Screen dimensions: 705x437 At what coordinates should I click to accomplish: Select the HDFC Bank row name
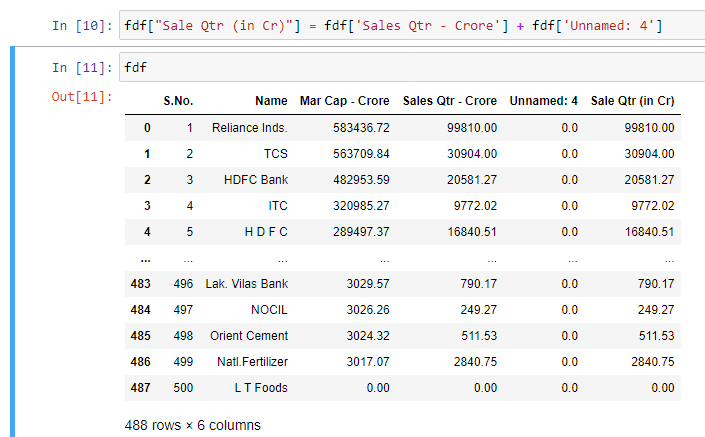pos(255,180)
